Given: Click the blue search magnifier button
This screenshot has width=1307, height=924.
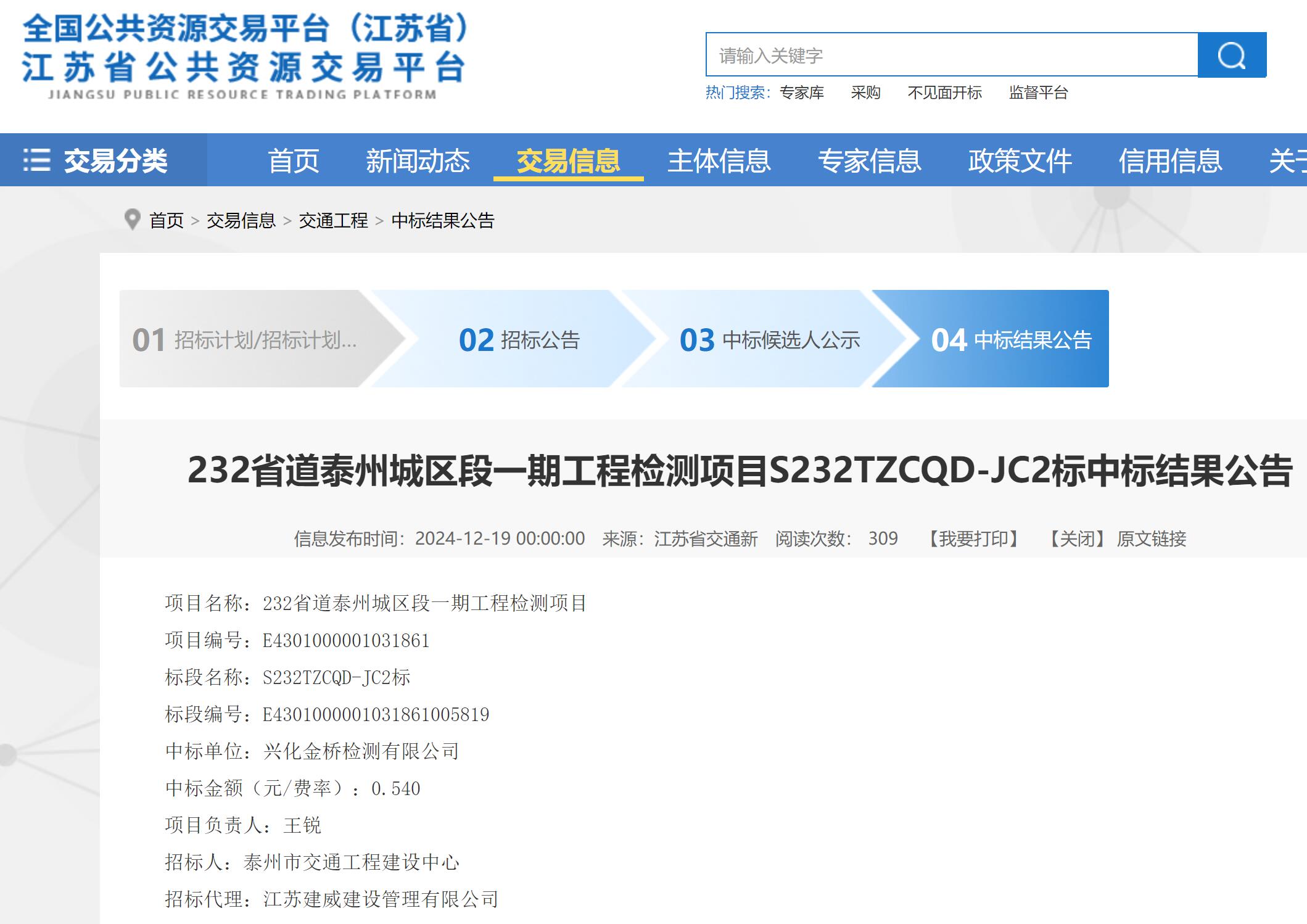Looking at the screenshot, I should (1232, 55).
